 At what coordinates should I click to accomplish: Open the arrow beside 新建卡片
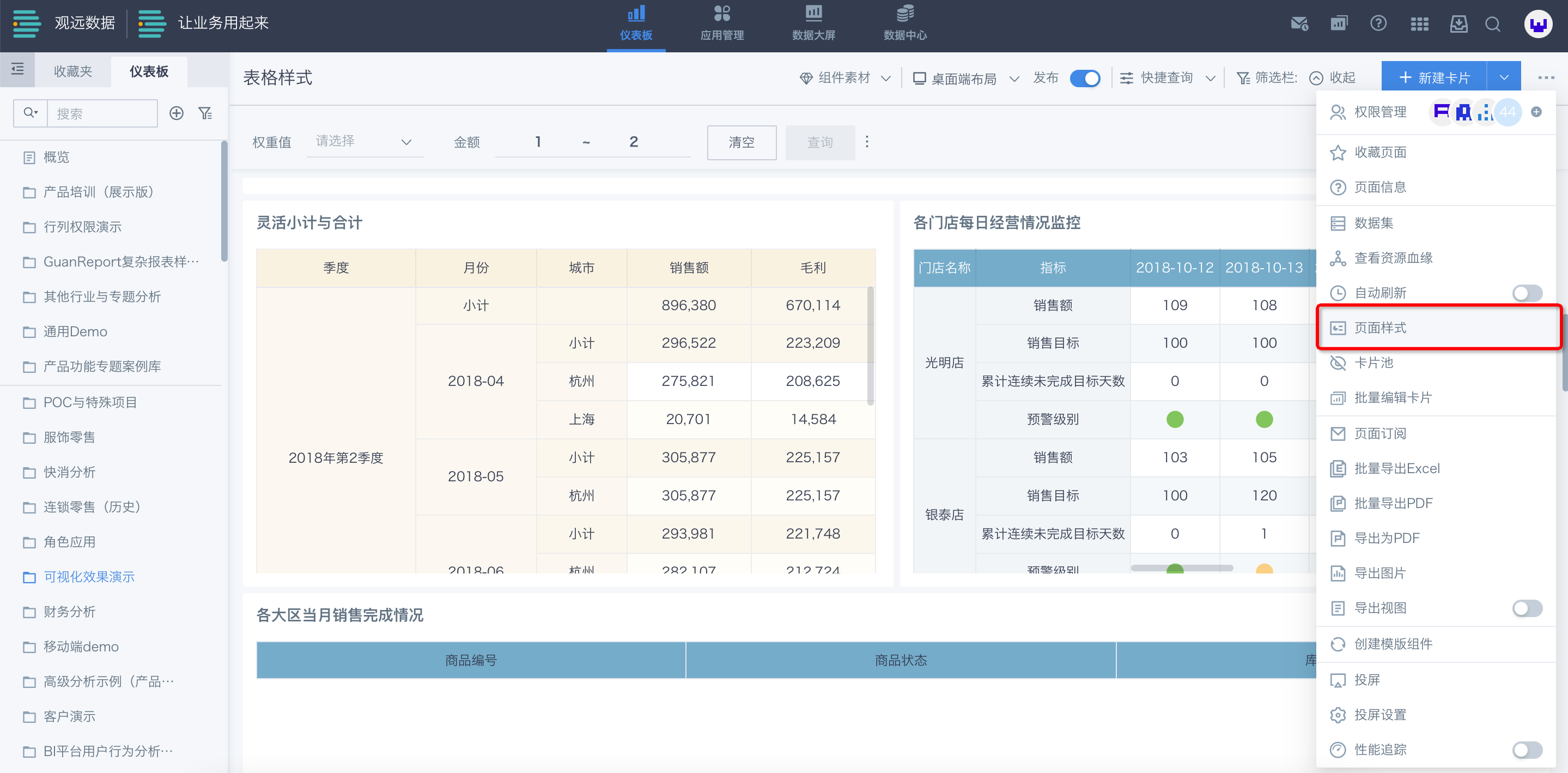pyautogui.click(x=1504, y=78)
